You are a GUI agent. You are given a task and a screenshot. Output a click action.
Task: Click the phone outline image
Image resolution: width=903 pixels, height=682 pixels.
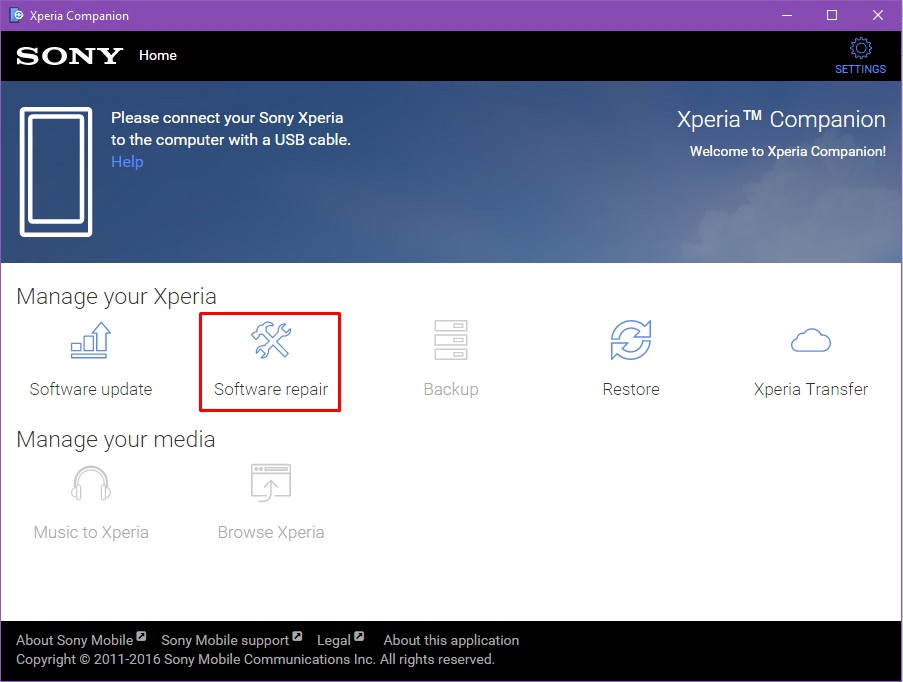(x=56, y=172)
